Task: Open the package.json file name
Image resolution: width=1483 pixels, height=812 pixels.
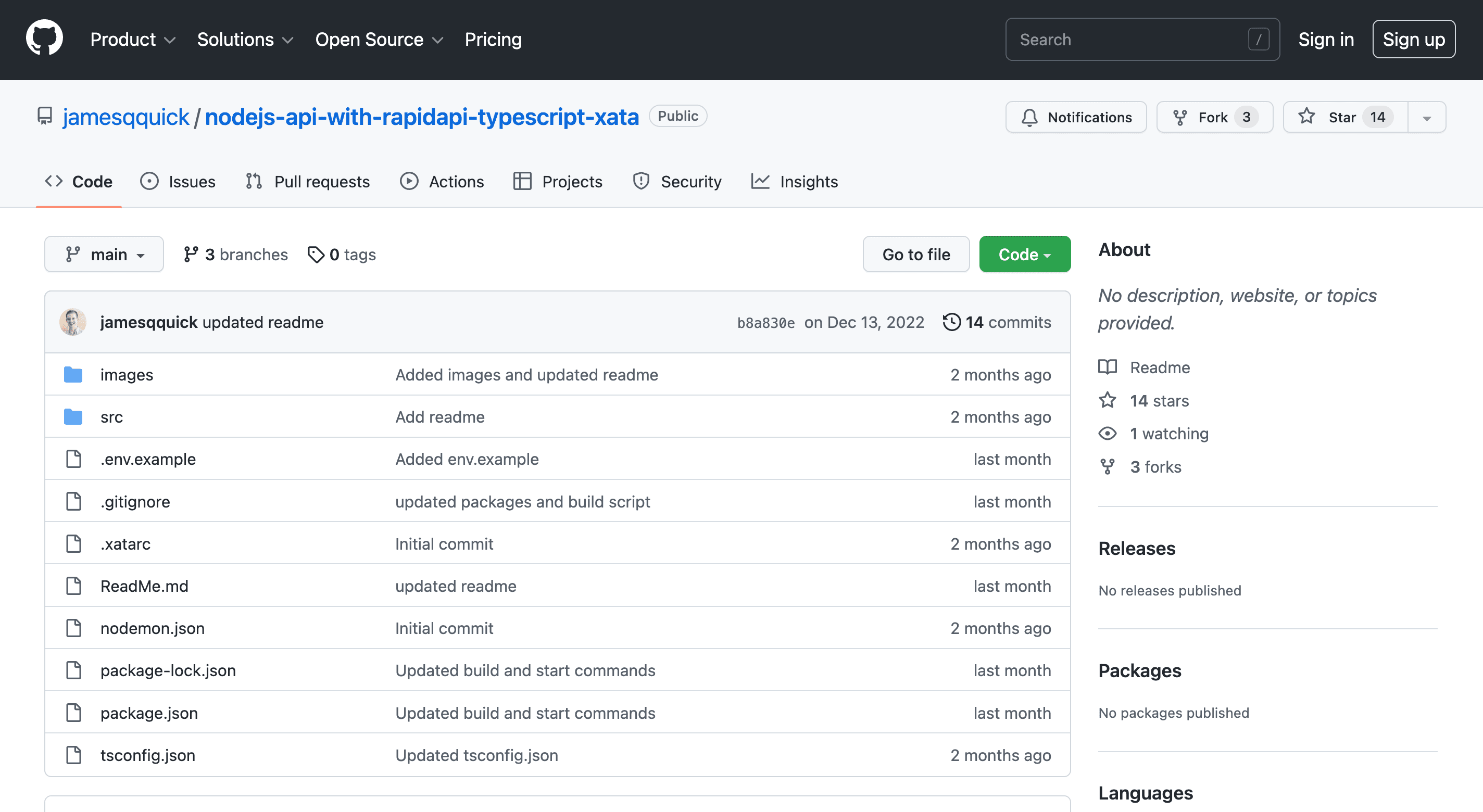Action: click(149, 713)
